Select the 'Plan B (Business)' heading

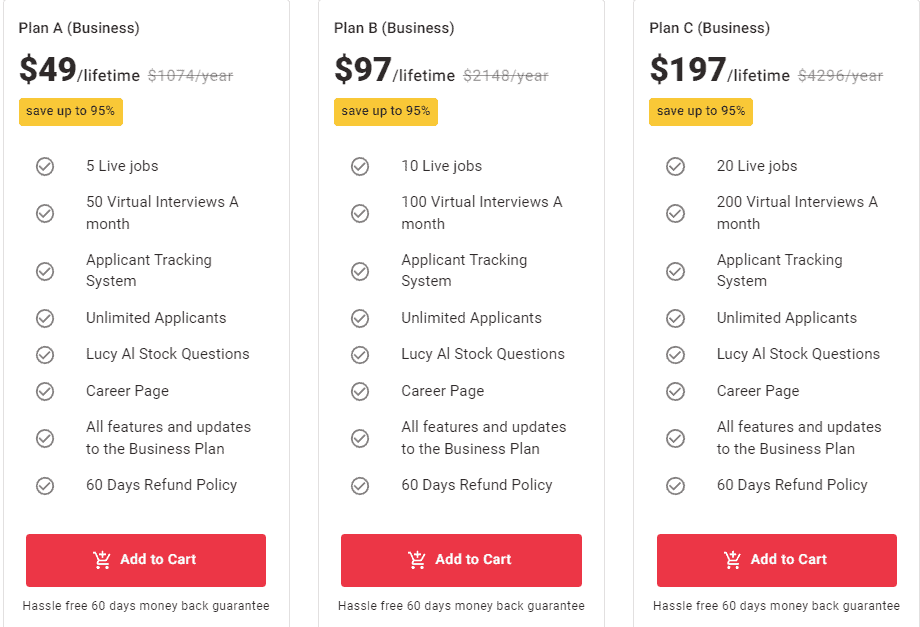[394, 28]
